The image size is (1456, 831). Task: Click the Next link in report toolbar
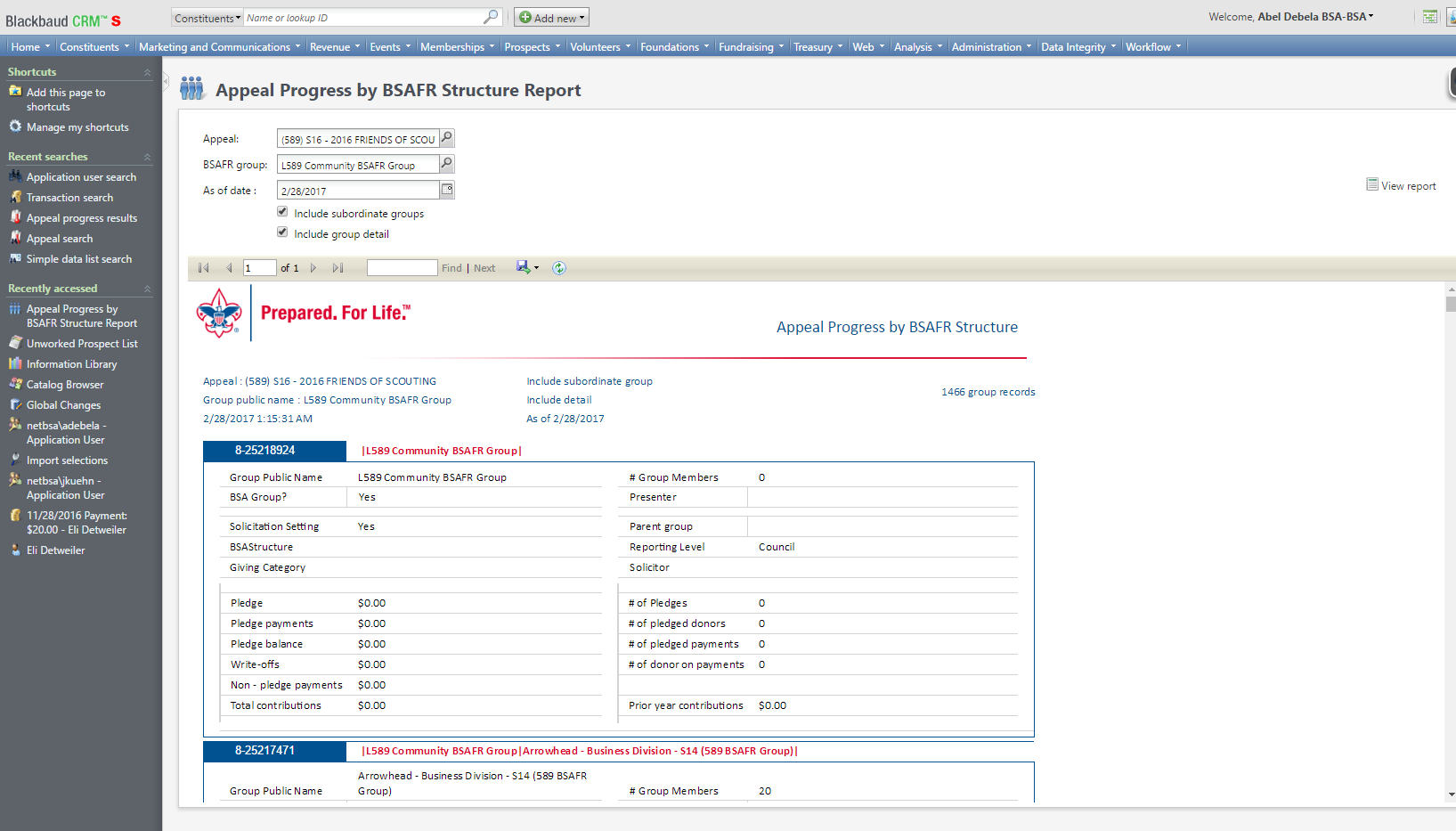point(484,268)
